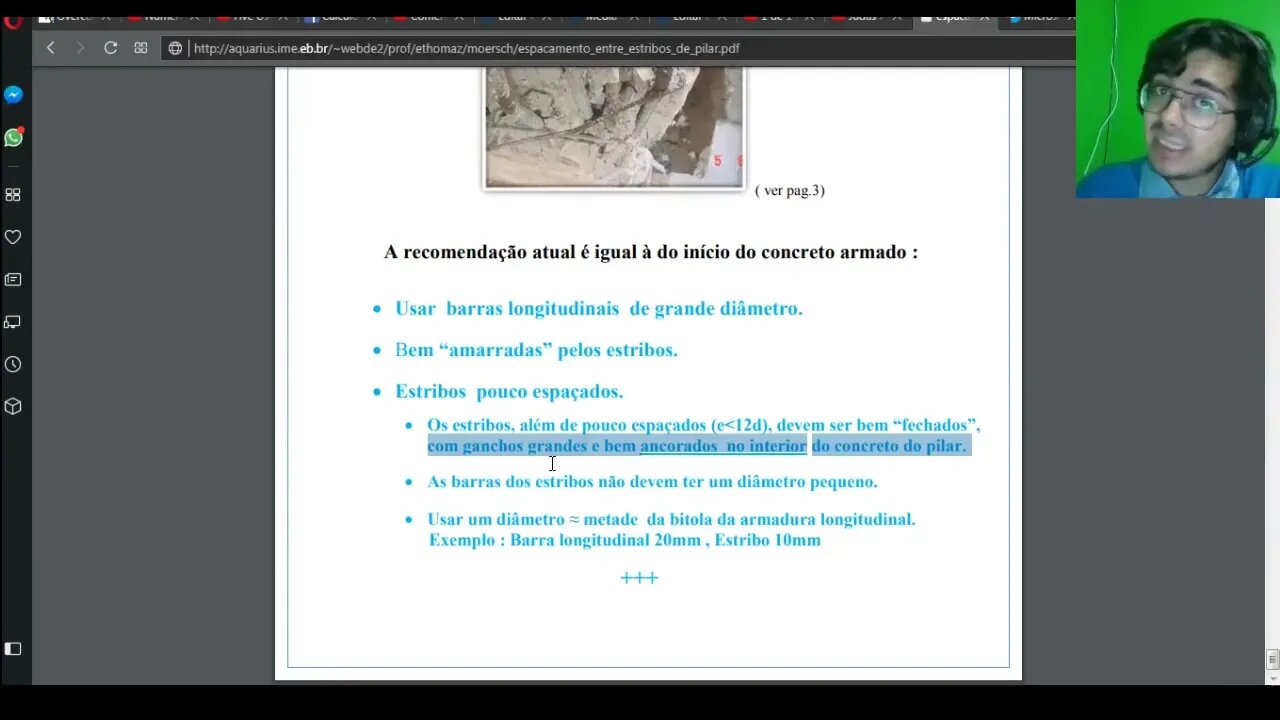Open synced tabs icon in sidebar

(x=13, y=322)
